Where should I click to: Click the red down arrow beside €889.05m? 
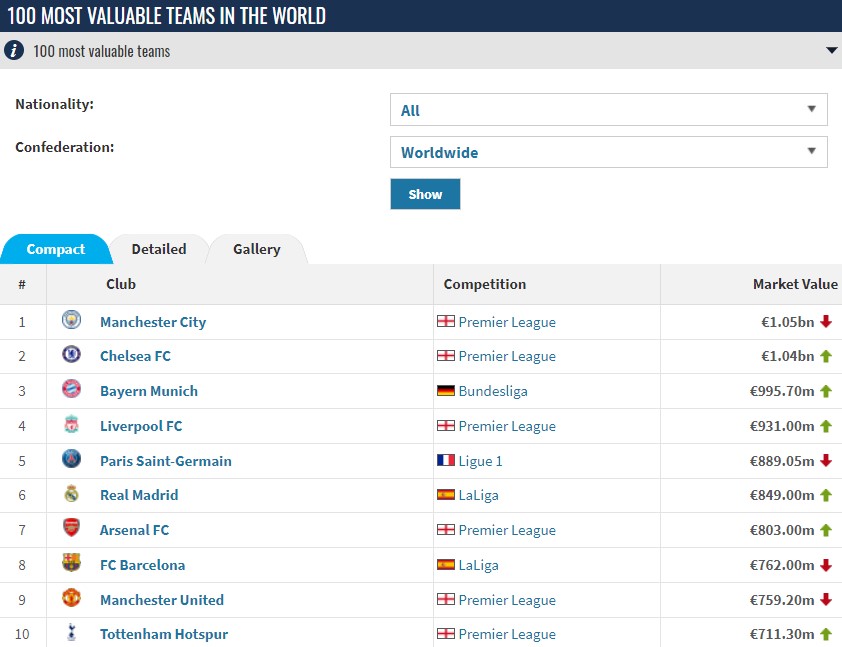point(826,460)
